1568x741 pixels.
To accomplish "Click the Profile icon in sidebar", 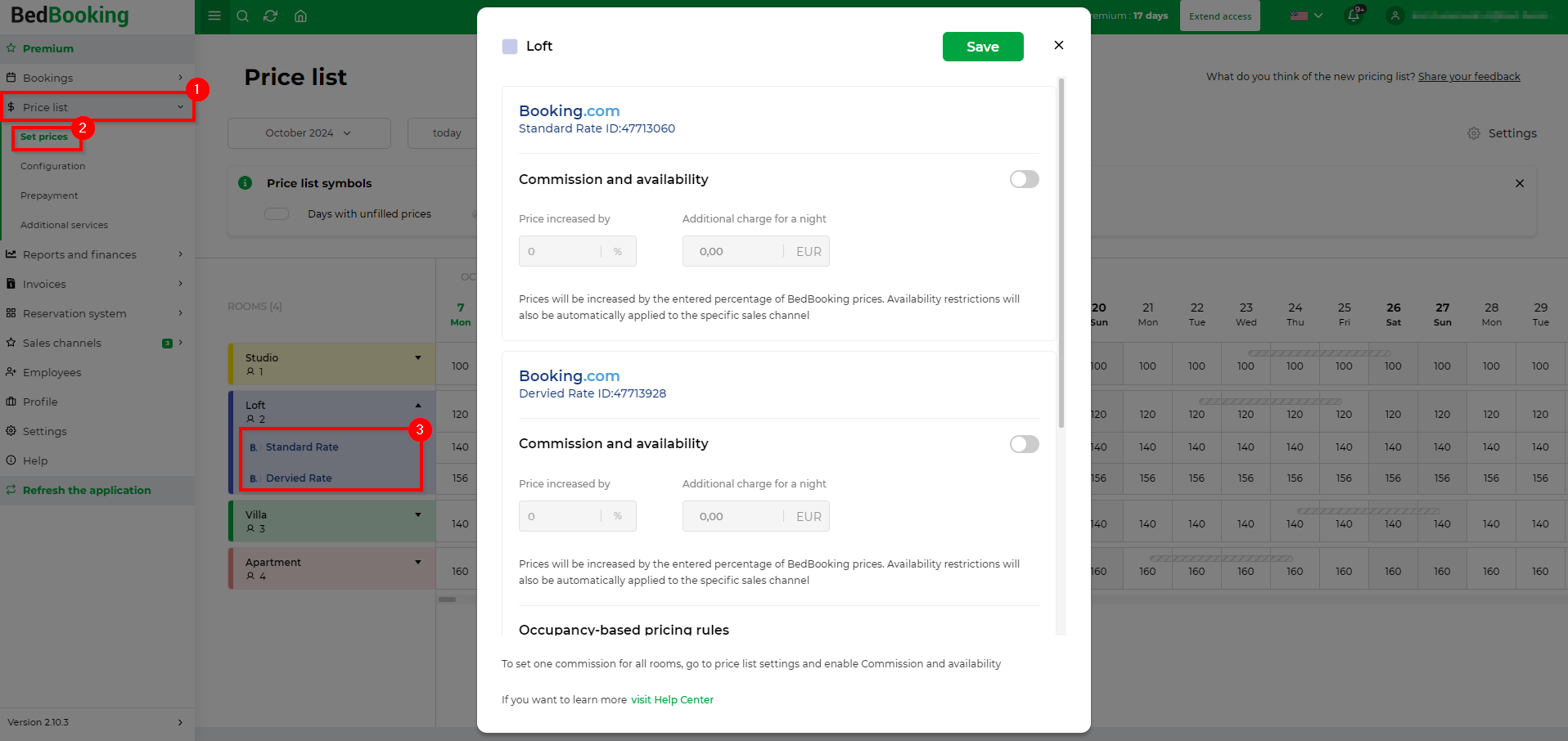I will (11, 402).
